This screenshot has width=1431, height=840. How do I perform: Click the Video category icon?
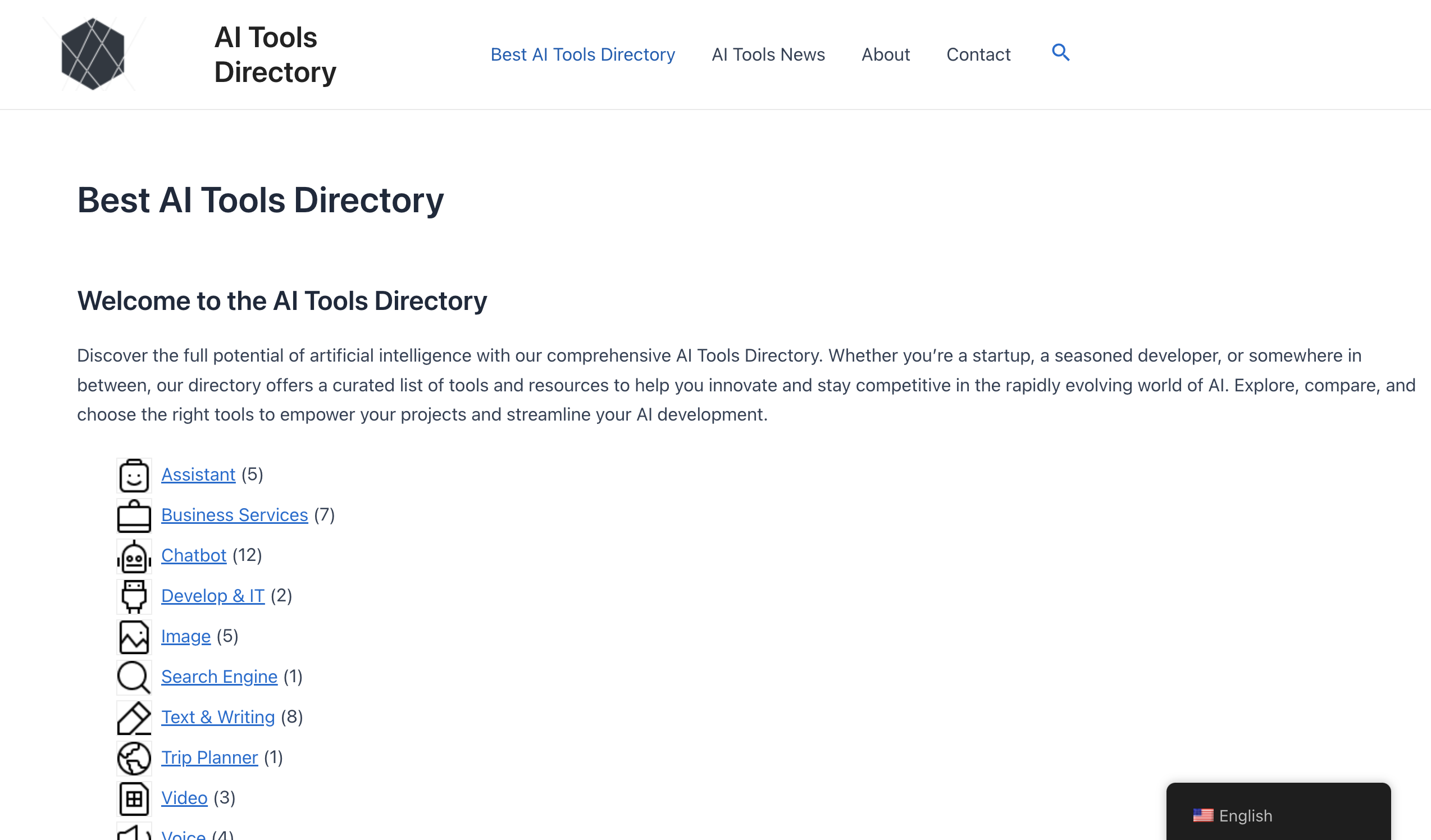tap(134, 798)
